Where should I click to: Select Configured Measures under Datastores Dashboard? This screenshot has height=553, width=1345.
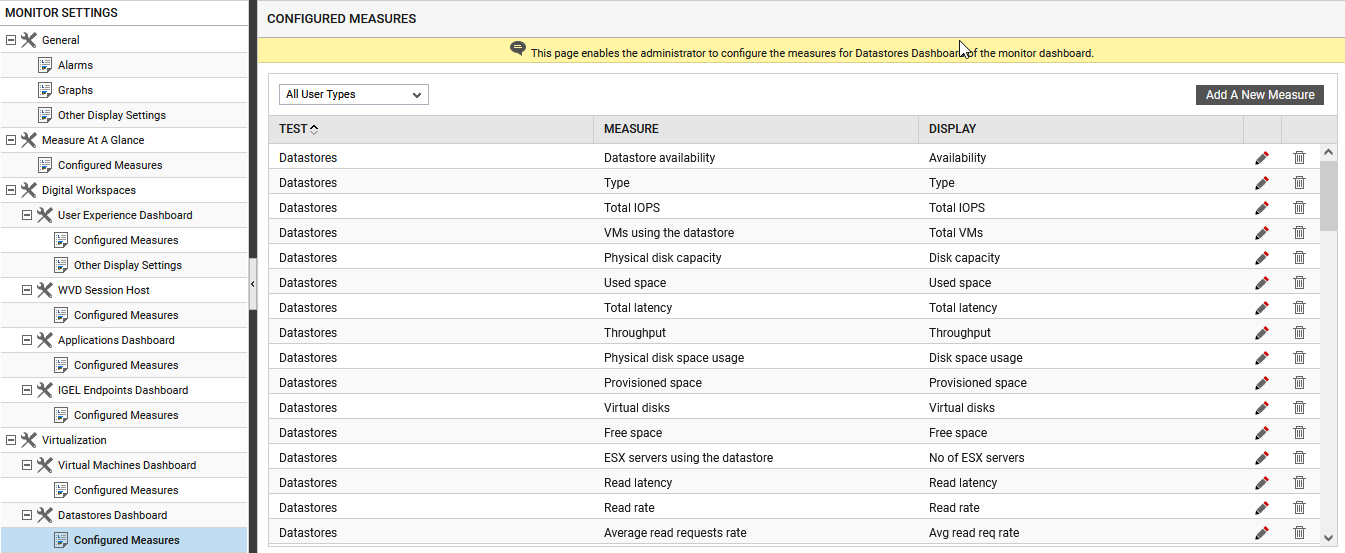127,540
